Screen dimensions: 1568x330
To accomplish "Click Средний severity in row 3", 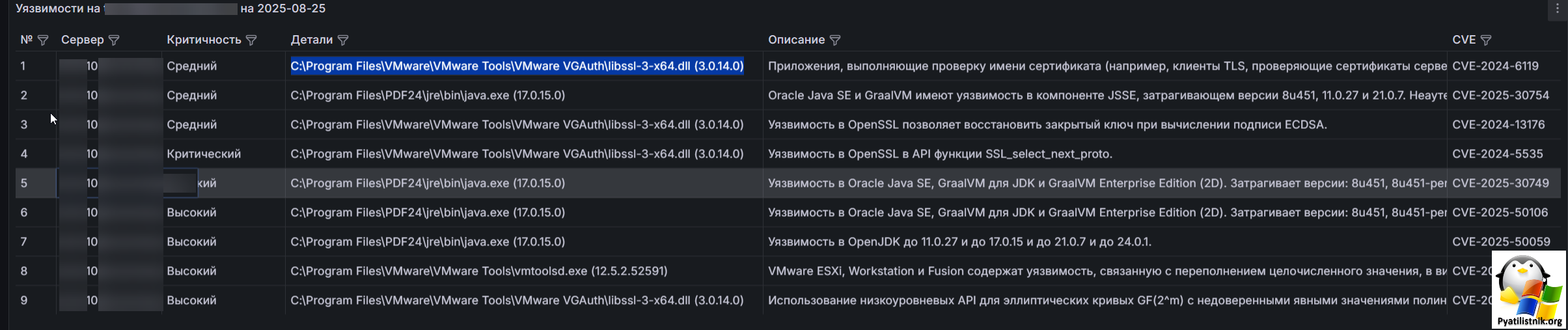I will click(192, 124).
